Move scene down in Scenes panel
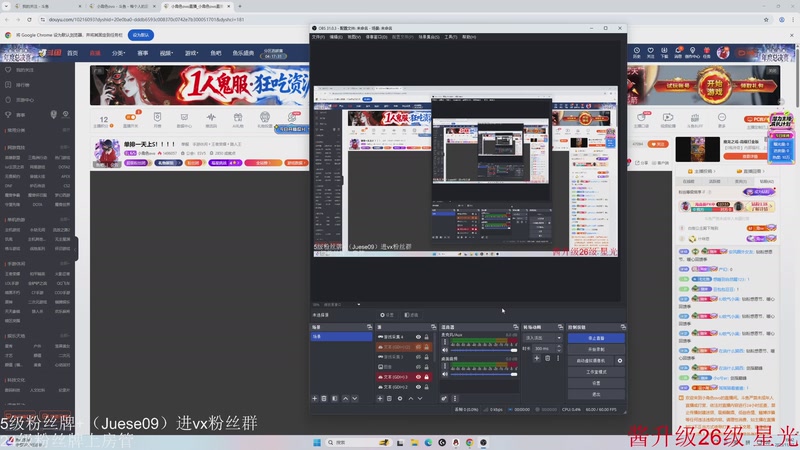Viewport: 800px width, 450px height. coord(355,398)
